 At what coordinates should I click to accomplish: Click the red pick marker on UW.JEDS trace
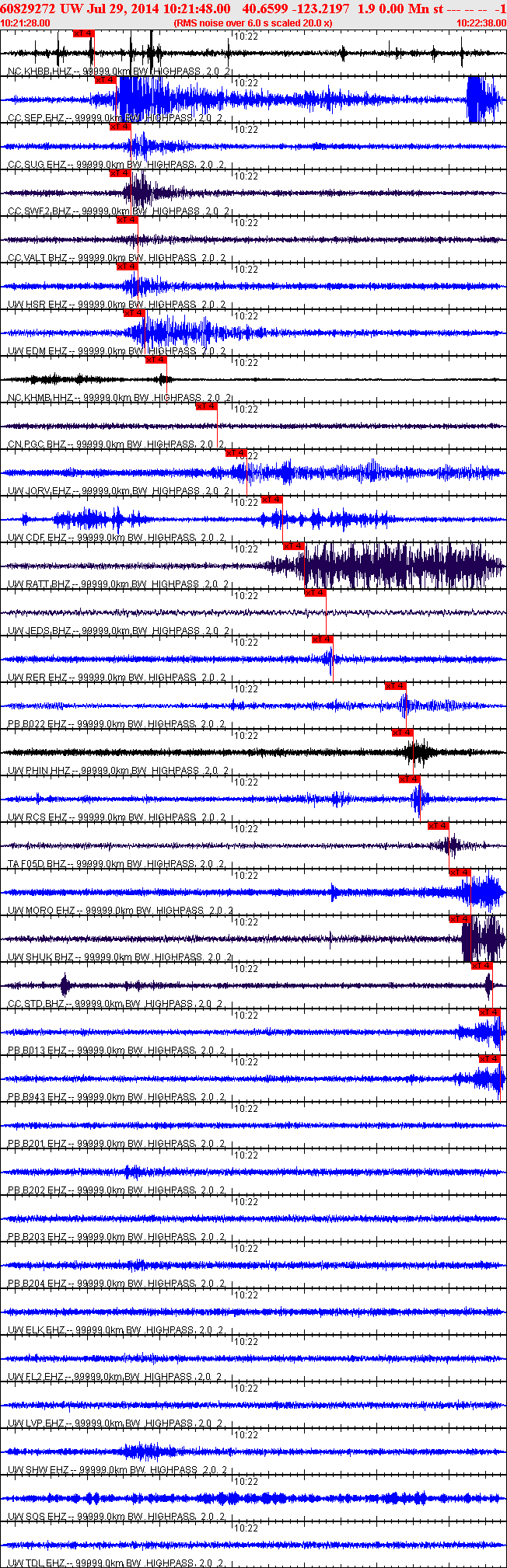click(x=315, y=593)
